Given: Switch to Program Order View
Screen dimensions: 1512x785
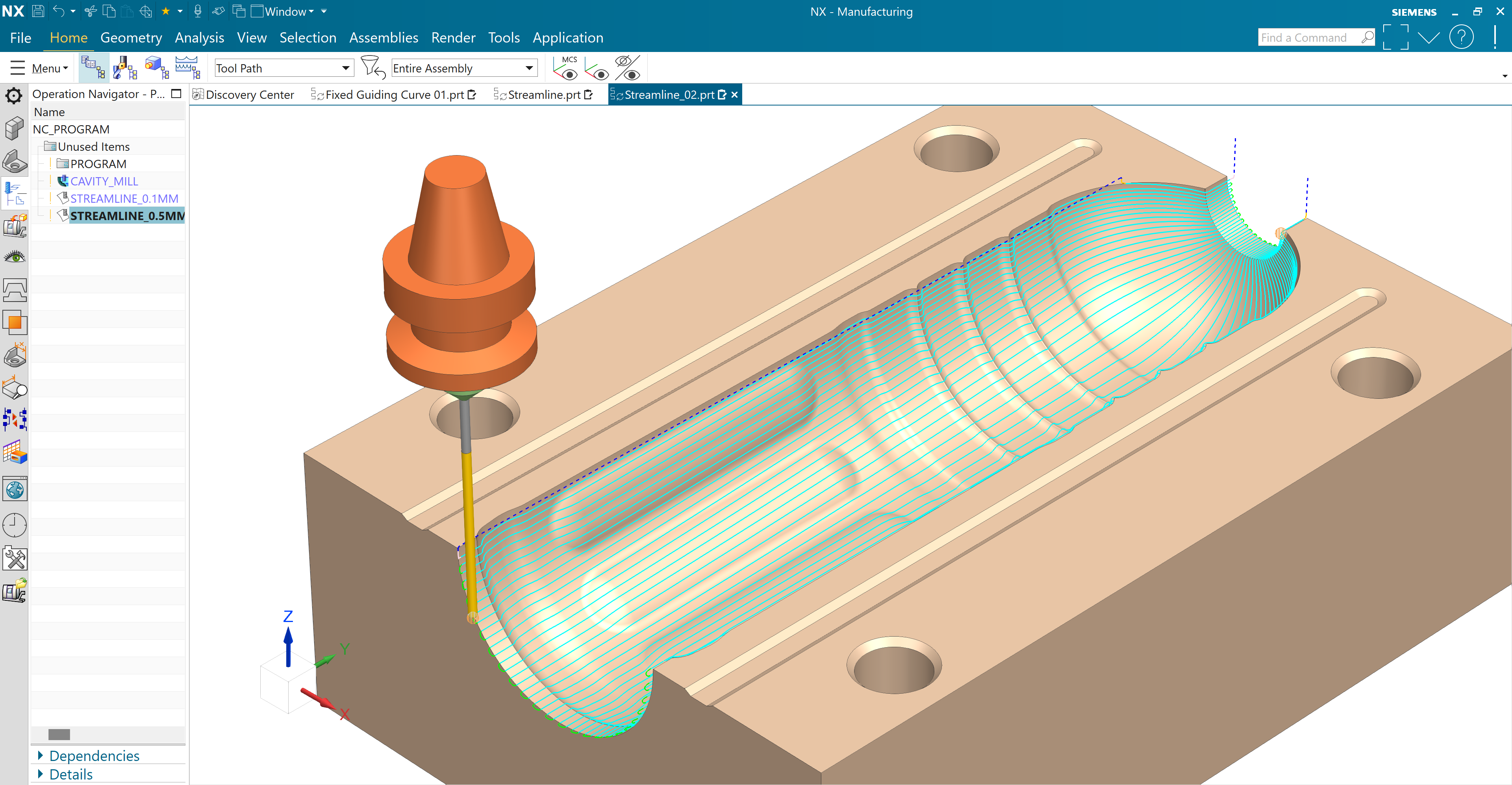Looking at the screenshot, I should point(93,67).
